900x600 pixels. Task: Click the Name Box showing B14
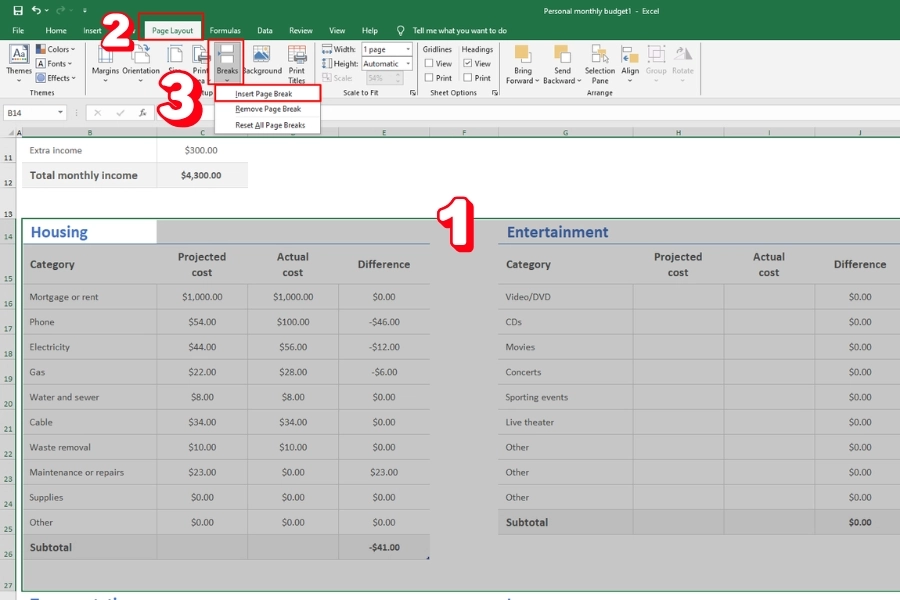point(30,112)
